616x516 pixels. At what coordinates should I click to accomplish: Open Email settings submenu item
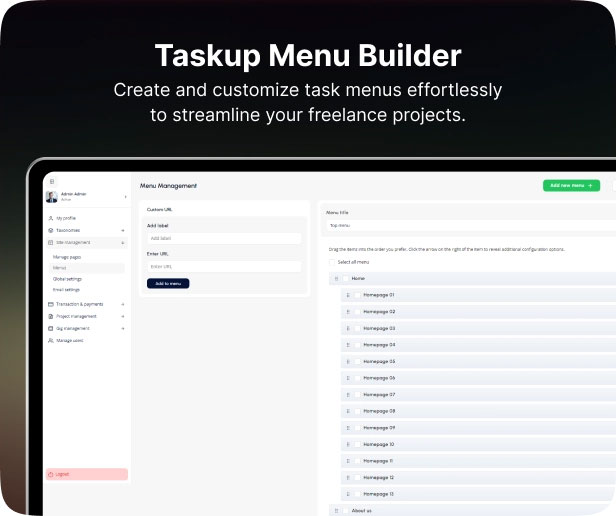[x=66, y=290]
